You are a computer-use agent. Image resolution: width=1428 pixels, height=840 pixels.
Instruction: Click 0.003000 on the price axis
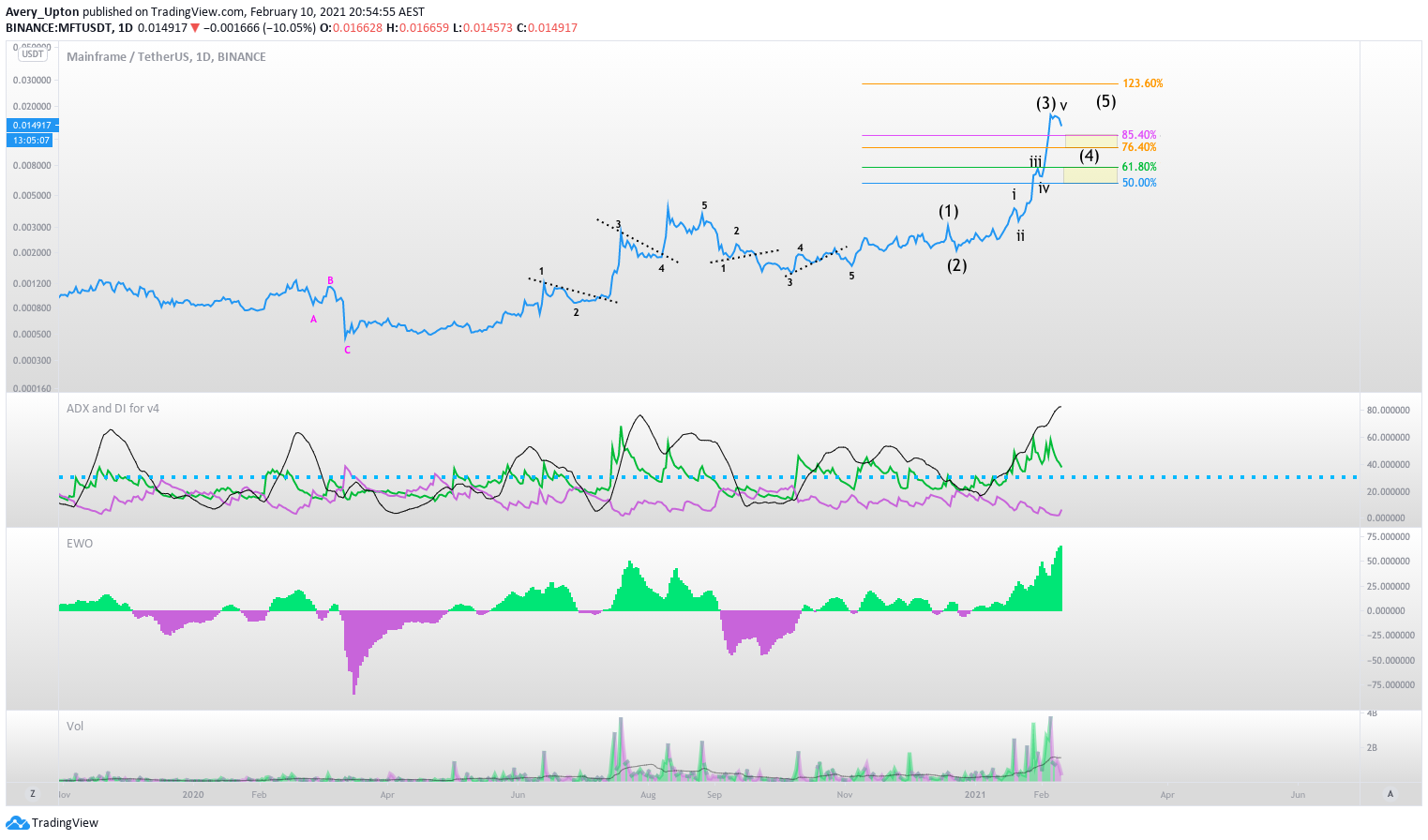pyautogui.click(x=31, y=228)
